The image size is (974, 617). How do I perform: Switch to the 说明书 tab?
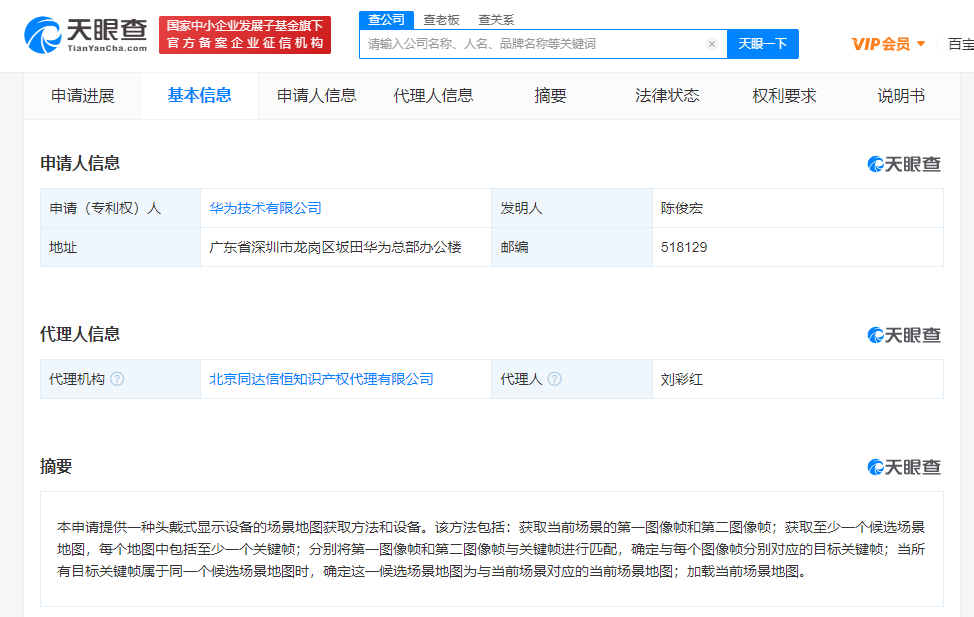[901, 96]
